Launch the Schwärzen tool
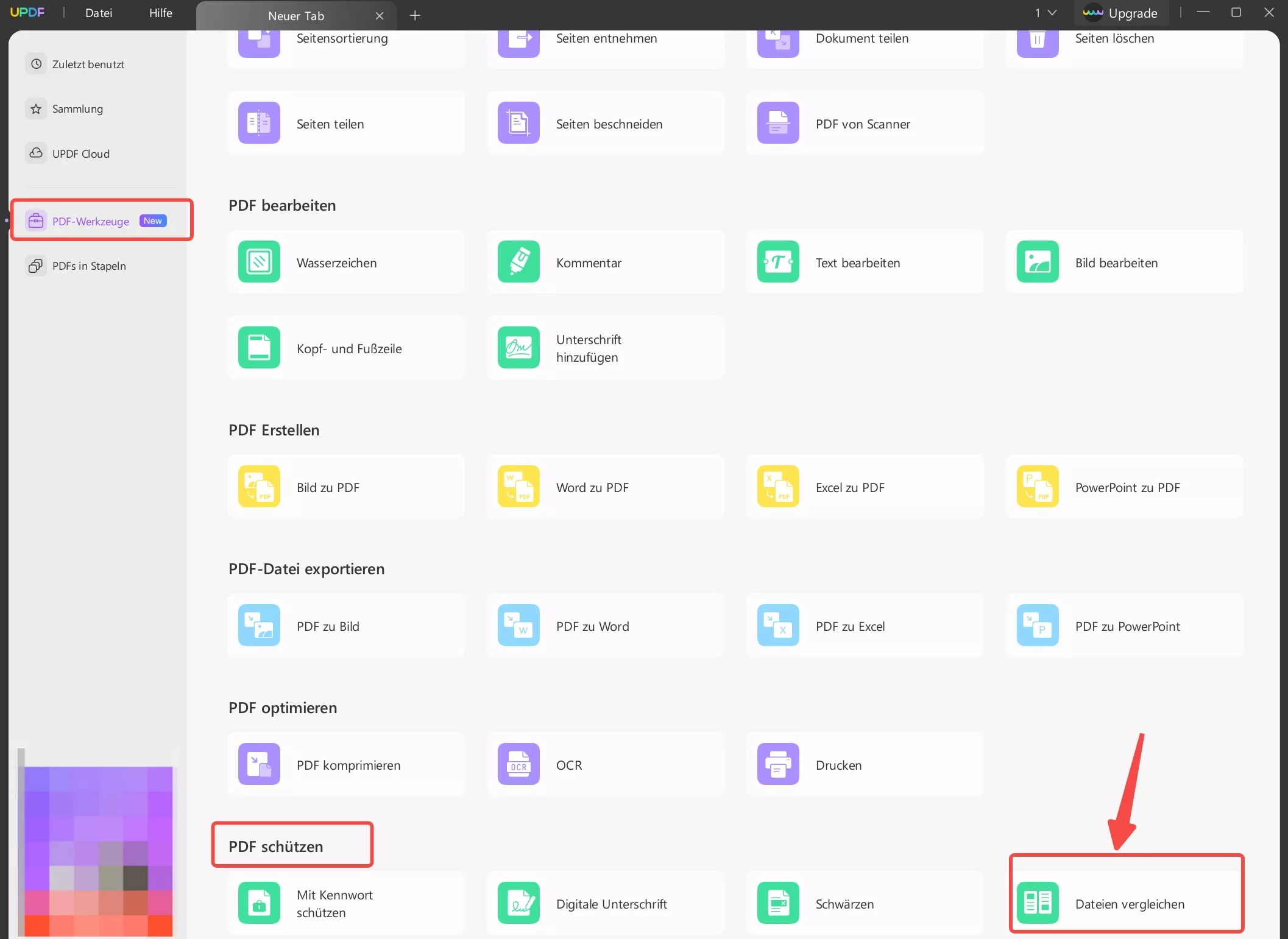 [863, 904]
